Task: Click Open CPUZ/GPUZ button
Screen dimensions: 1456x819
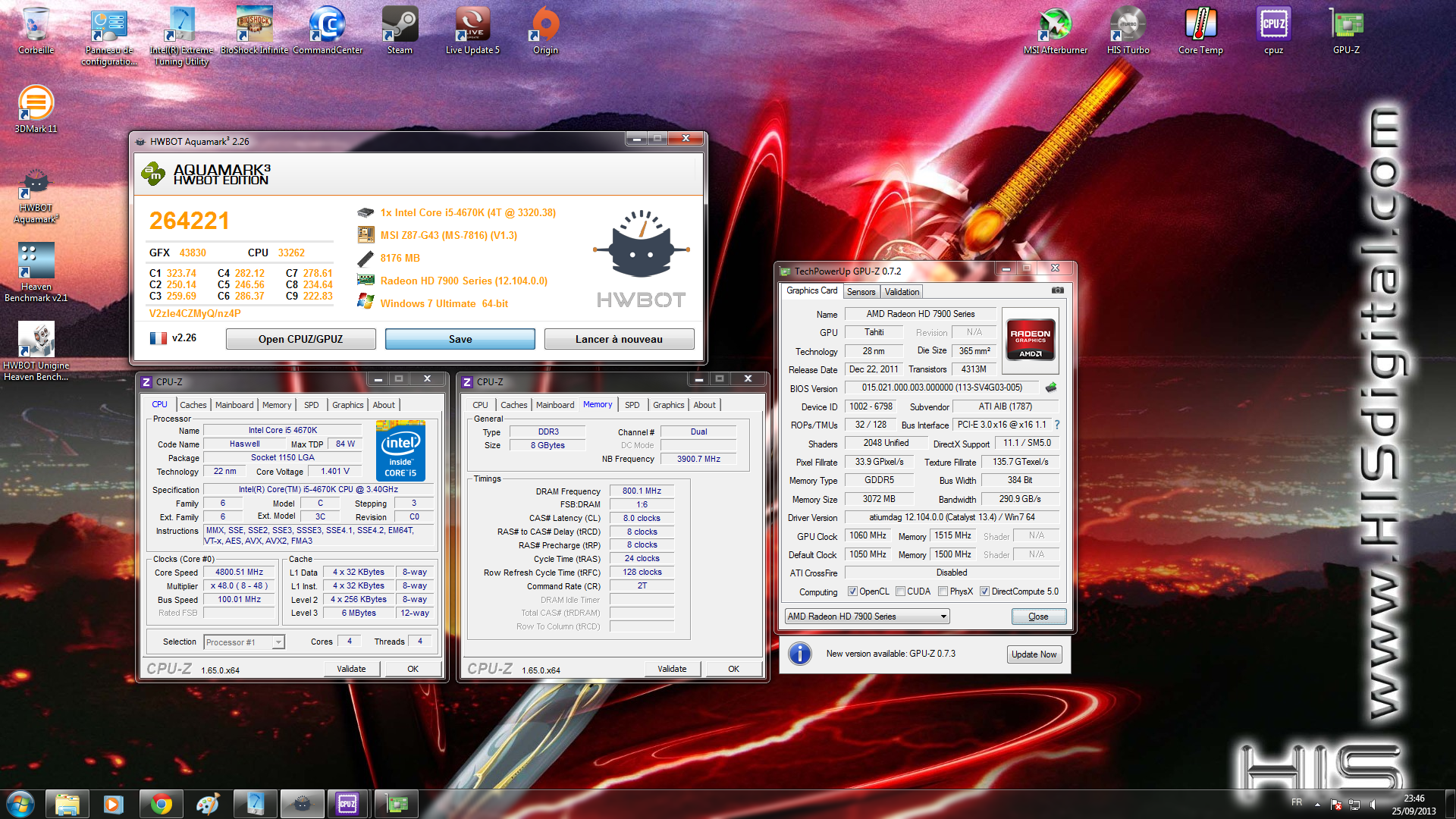Action: 300,339
